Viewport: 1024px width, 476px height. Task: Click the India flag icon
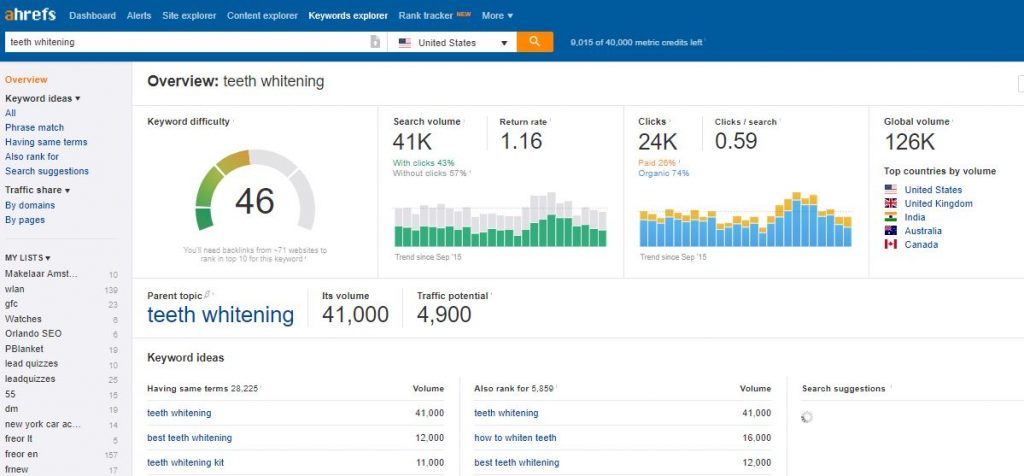click(x=891, y=217)
